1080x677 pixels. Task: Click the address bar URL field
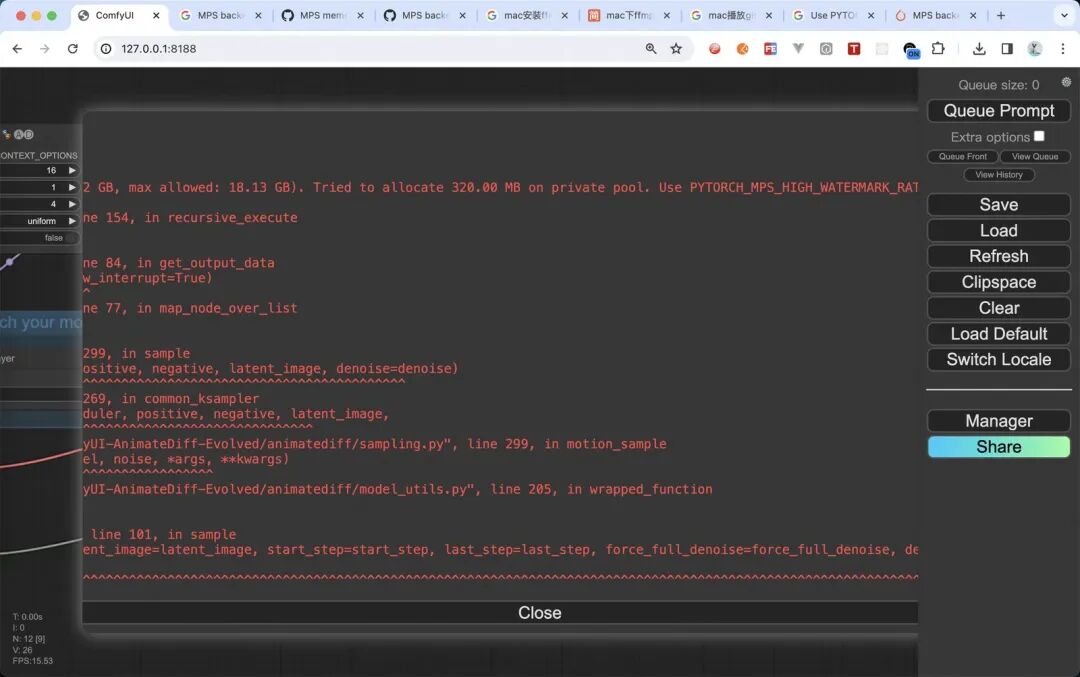[x=372, y=48]
